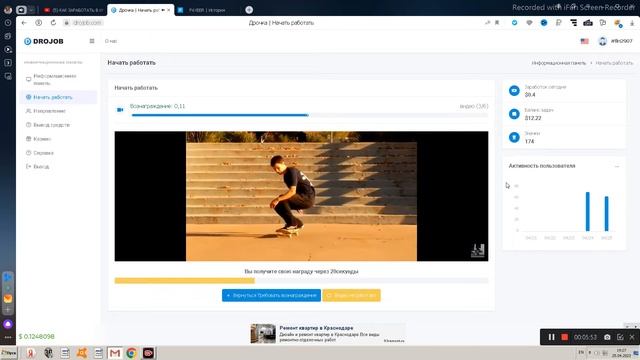Click the dark blue round extension icon
The height and width of the screenshot is (360, 640).
pyautogui.click(x=544, y=23)
